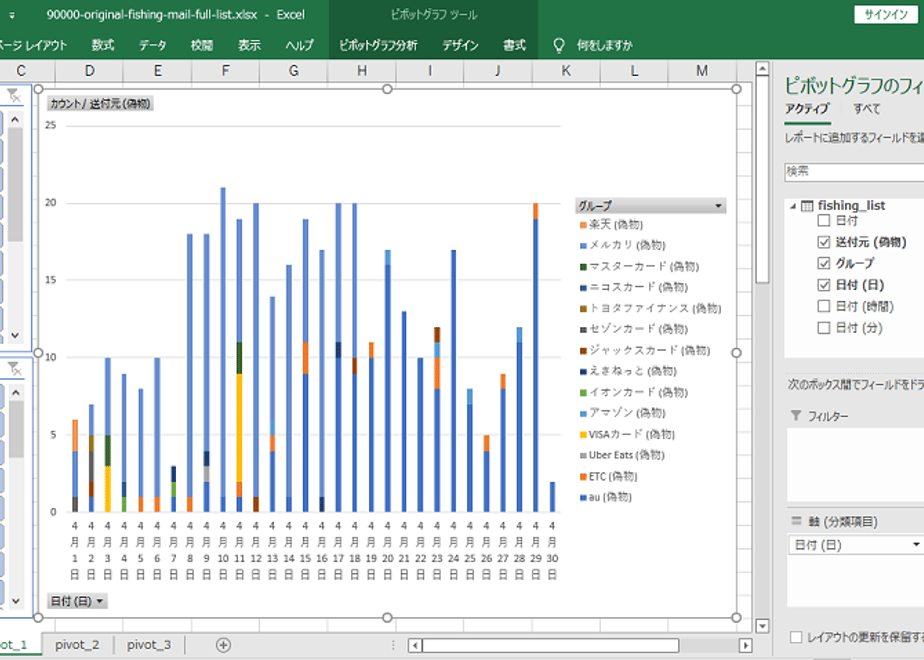Click the ETC (偽物) legend entry
Viewport: 924px width, 660px height.
click(609, 476)
